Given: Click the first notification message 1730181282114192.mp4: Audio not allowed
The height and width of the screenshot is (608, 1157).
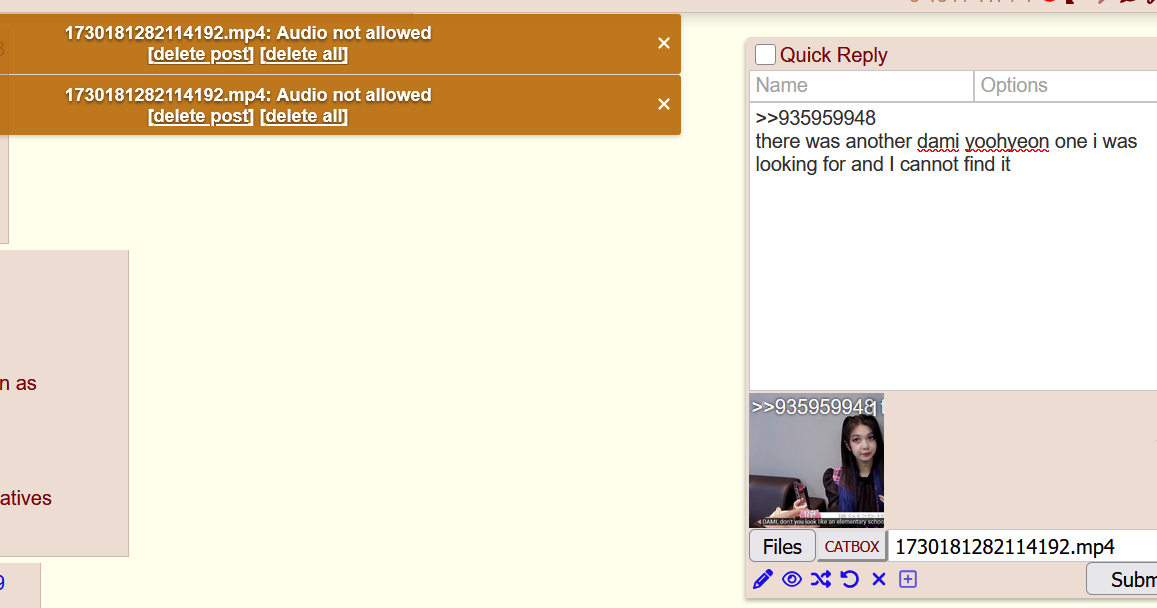Looking at the screenshot, I should 248,33.
